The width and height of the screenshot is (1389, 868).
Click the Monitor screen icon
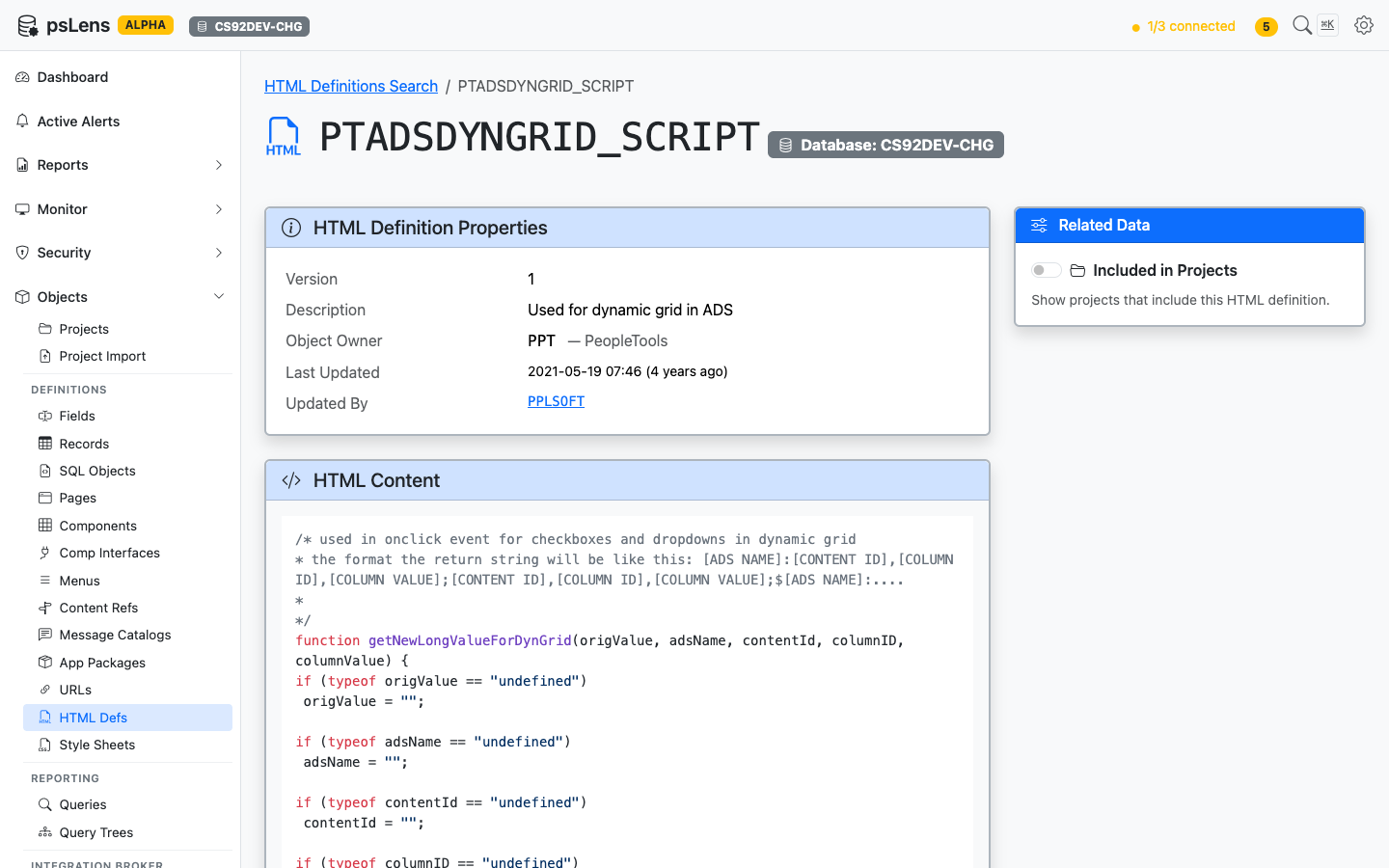pos(22,209)
